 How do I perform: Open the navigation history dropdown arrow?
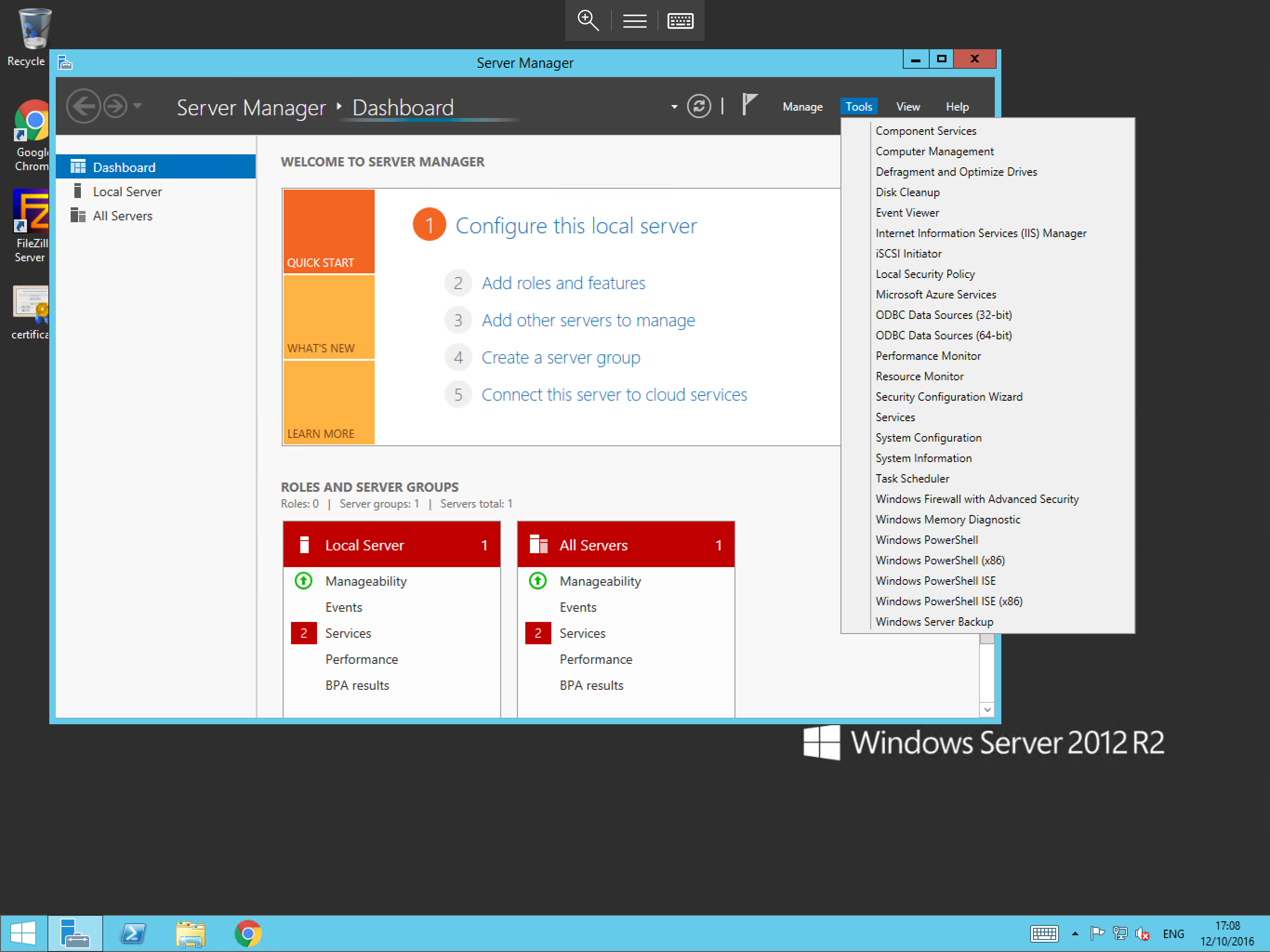coord(138,106)
